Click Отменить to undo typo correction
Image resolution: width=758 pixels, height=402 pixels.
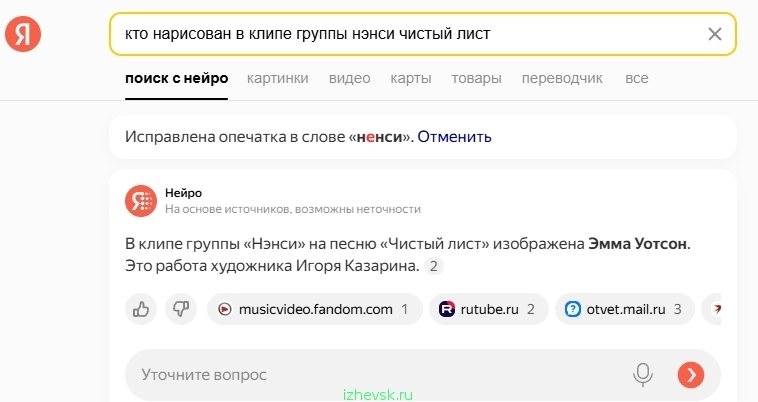454,137
